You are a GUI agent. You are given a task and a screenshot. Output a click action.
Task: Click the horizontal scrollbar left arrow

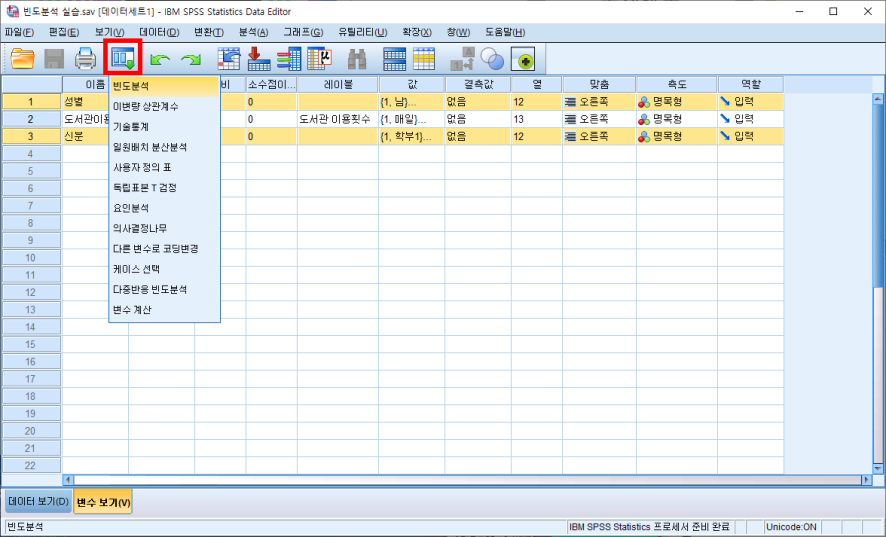pos(68,480)
